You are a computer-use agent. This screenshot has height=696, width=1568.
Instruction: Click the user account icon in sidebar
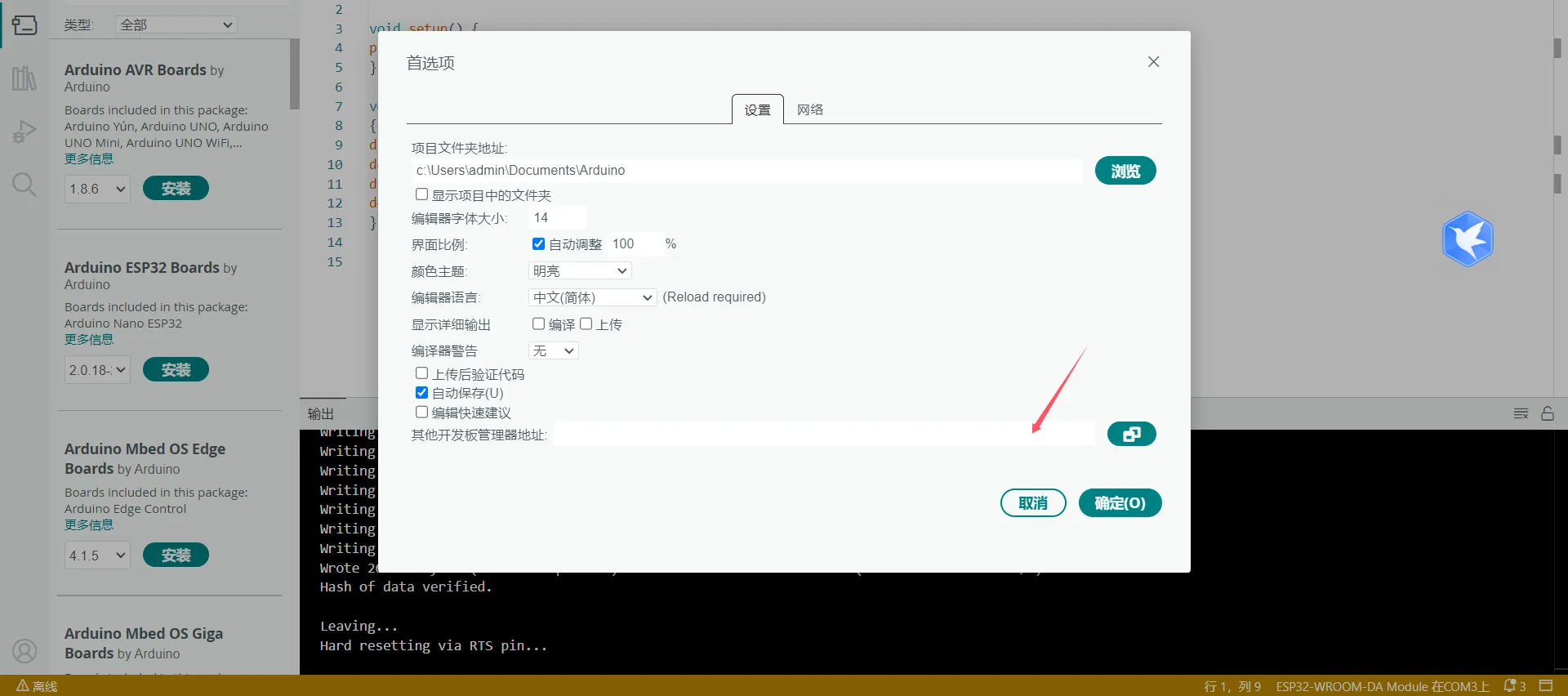point(24,651)
